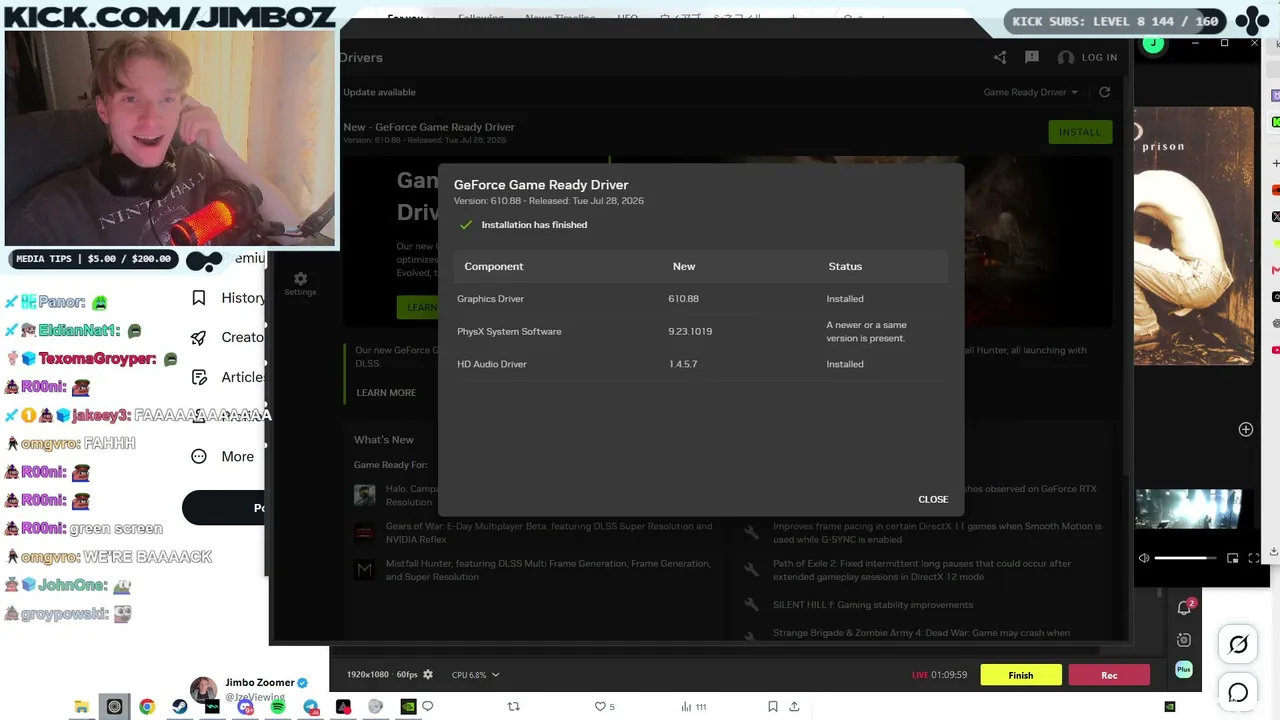This screenshot has width=1280, height=720.
Task: Open notifications bell with badge 2
Action: 1185,607
